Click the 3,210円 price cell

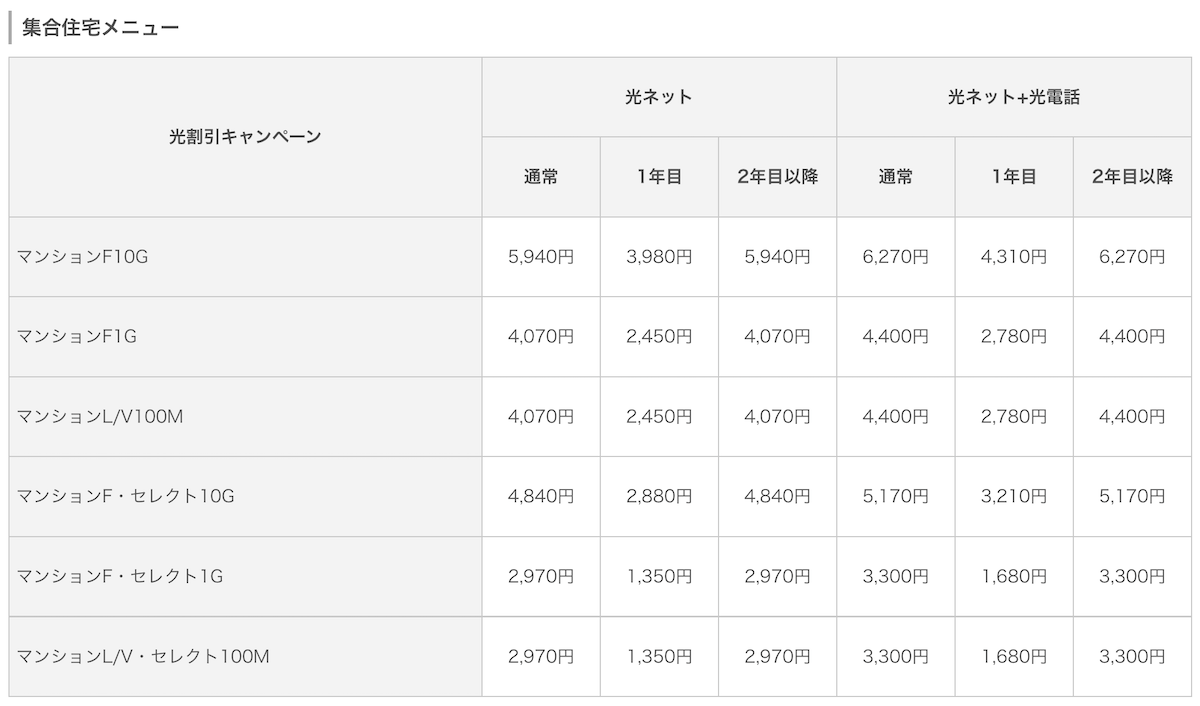[x=1014, y=497]
